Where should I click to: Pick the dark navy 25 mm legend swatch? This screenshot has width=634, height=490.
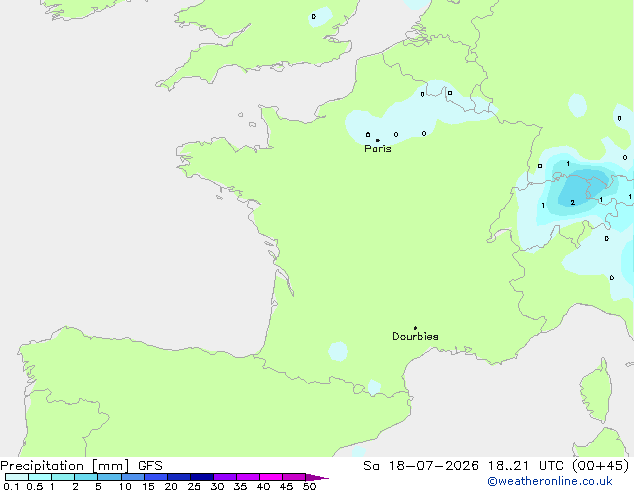202,477
